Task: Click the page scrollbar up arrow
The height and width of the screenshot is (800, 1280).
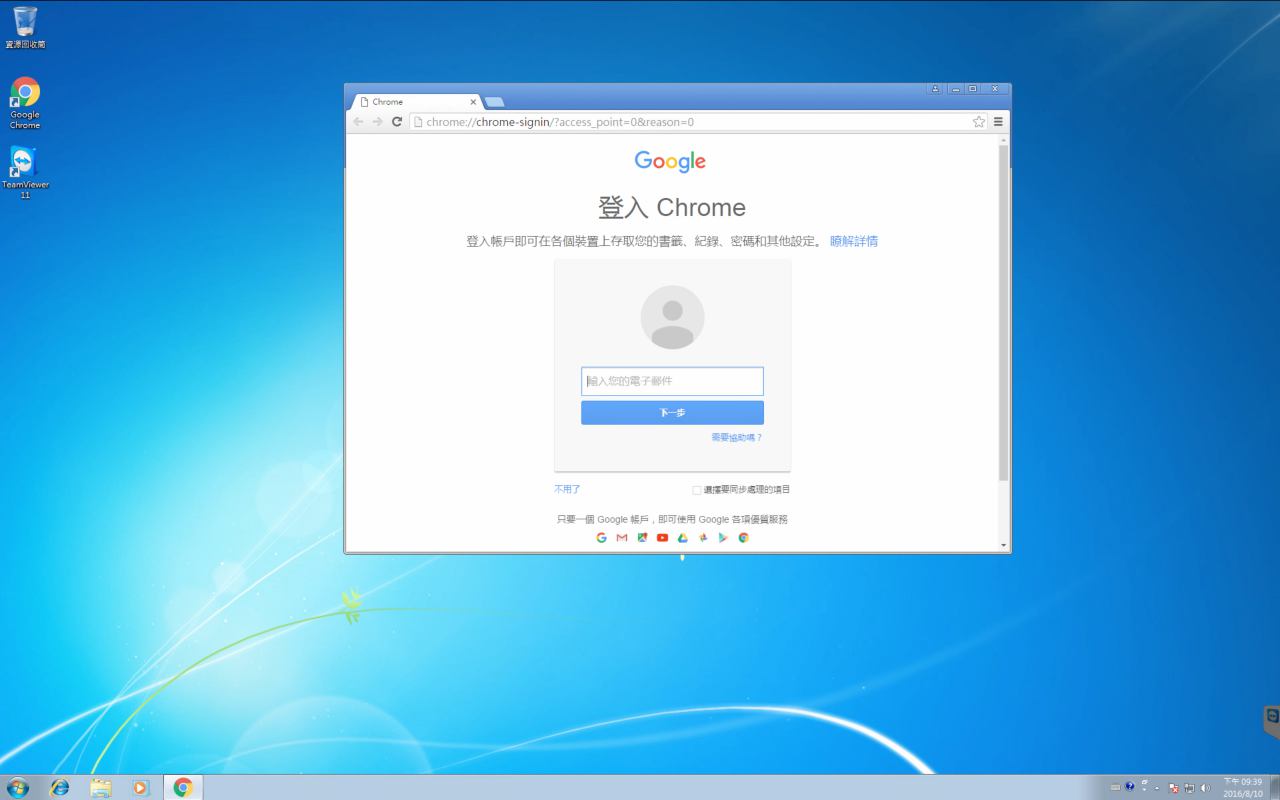Action: [1004, 139]
